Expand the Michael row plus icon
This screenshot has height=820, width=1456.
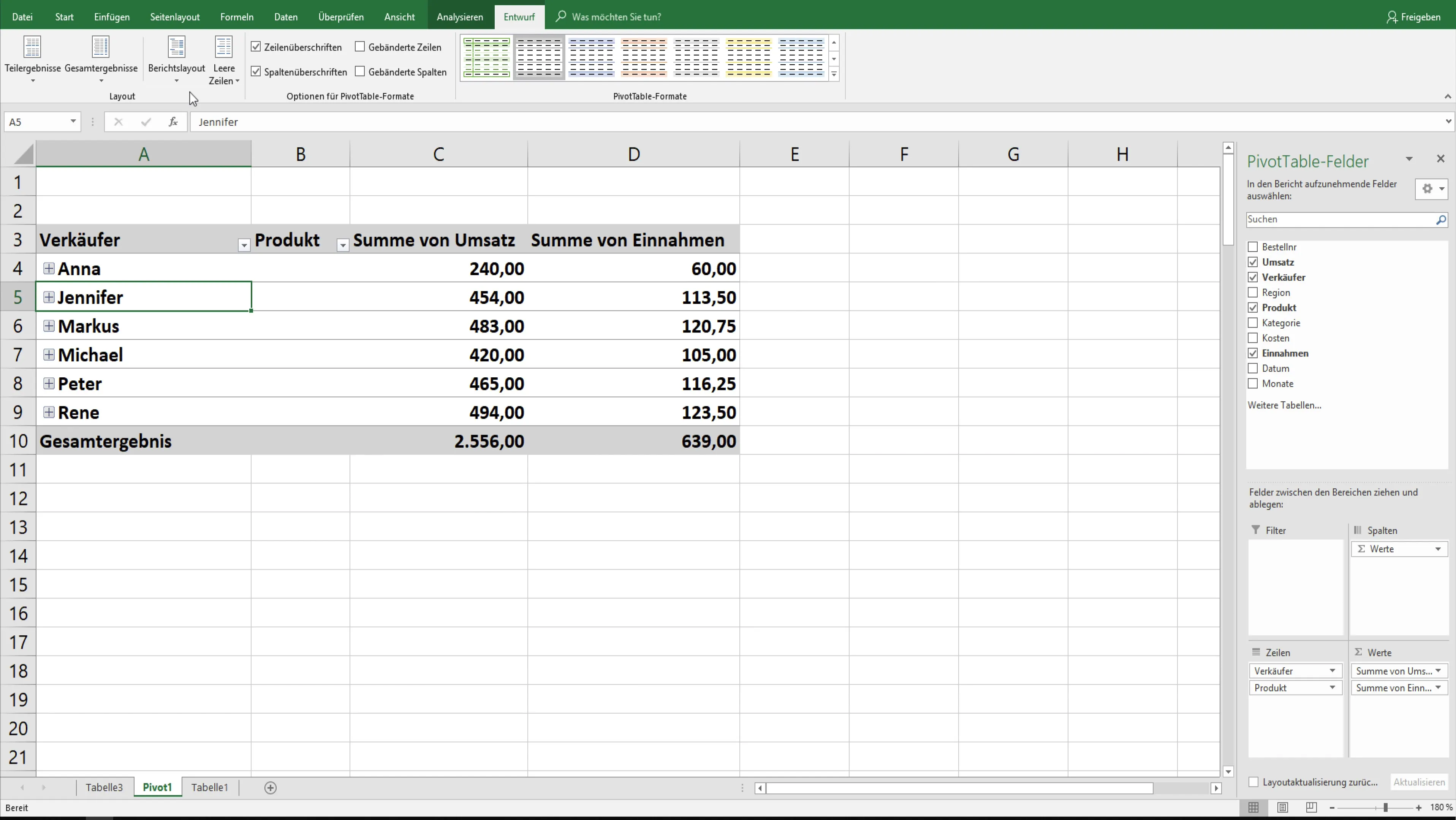[49, 355]
